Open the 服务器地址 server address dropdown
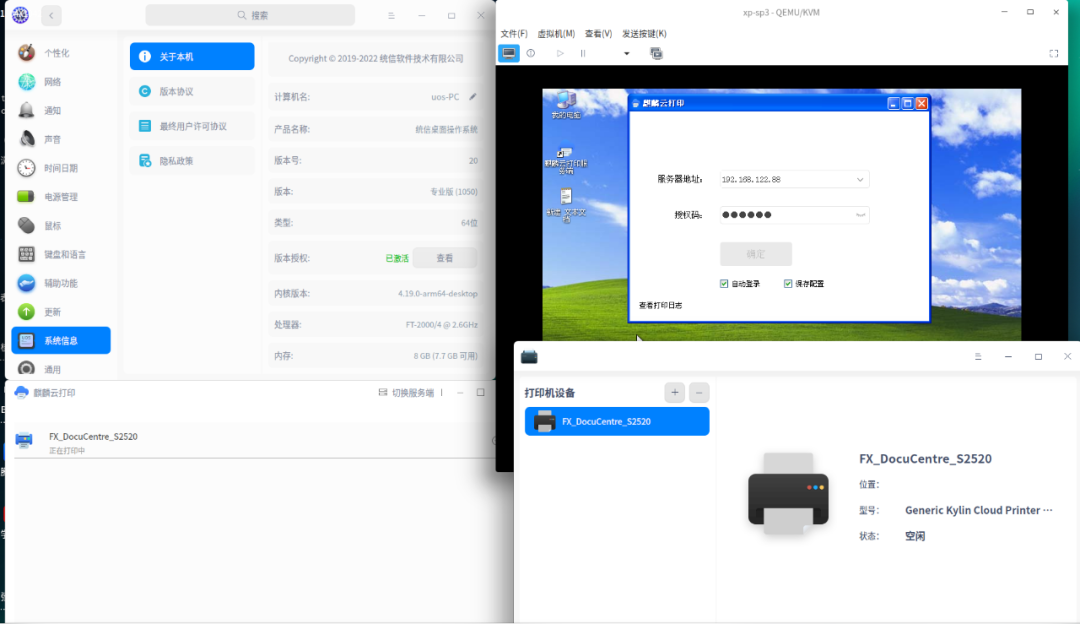The image size is (1080, 624). point(858,179)
